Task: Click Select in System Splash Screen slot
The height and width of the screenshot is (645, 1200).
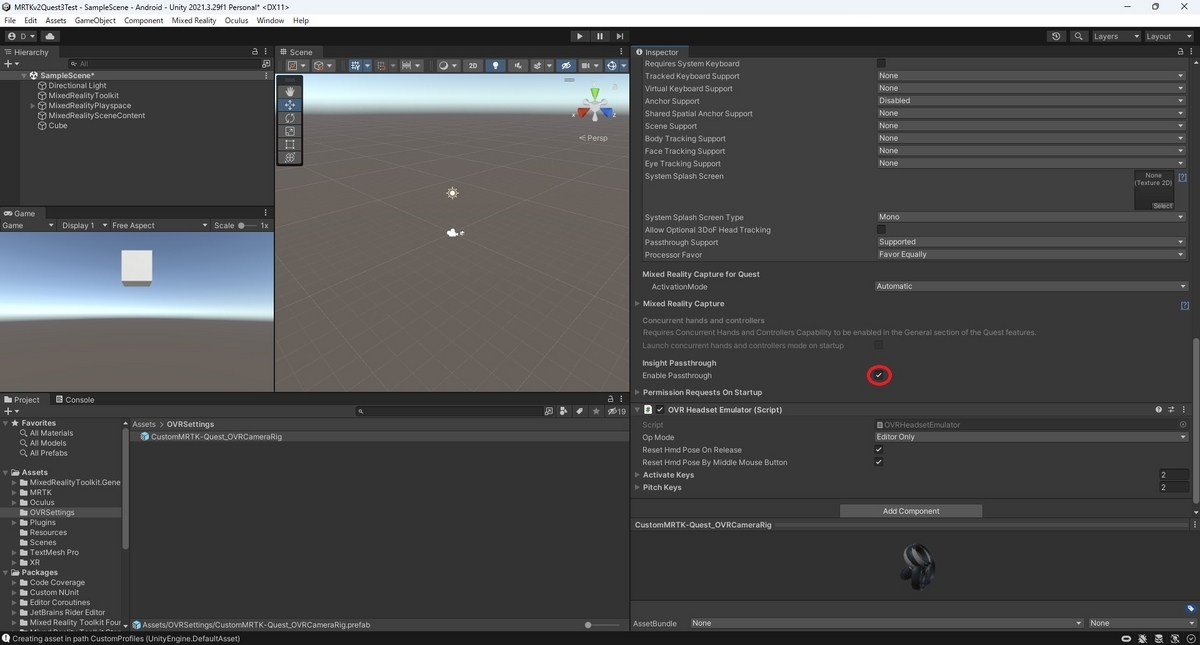Action: tap(1162, 206)
